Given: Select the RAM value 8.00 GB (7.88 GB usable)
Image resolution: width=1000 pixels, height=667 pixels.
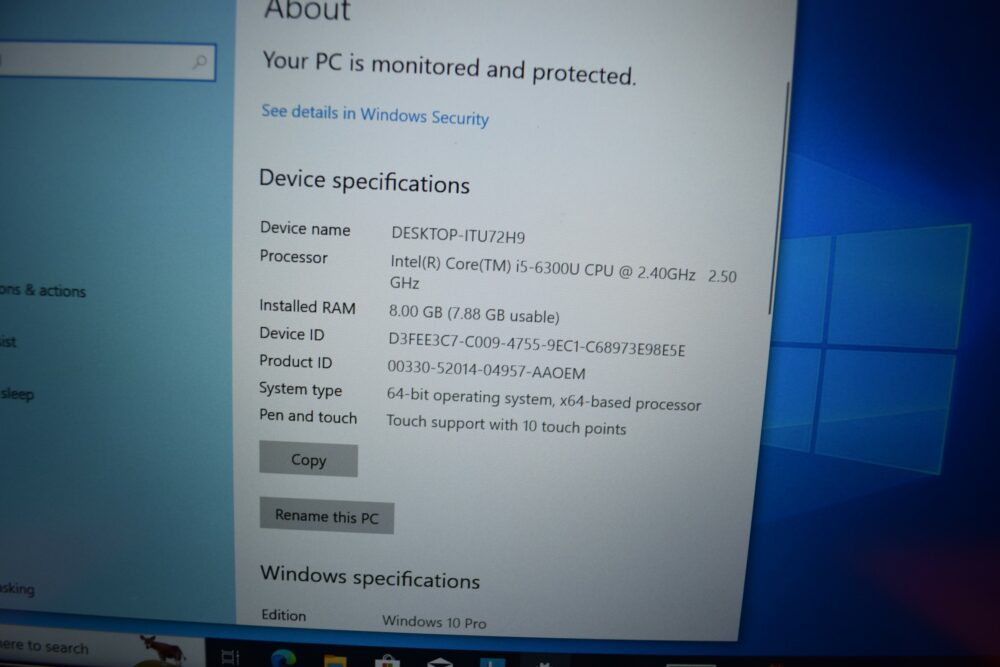Looking at the screenshot, I should pyautogui.click(x=474, y=314).
